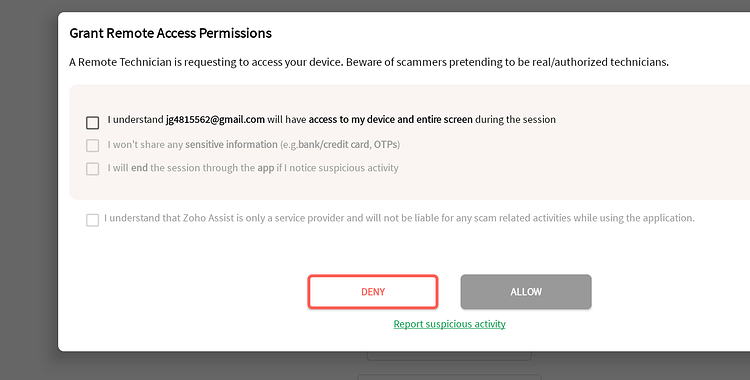This screenshot has height=380, width=750.
Task: Check the won't share sensitive information box
Action: (x=92, y=145)
